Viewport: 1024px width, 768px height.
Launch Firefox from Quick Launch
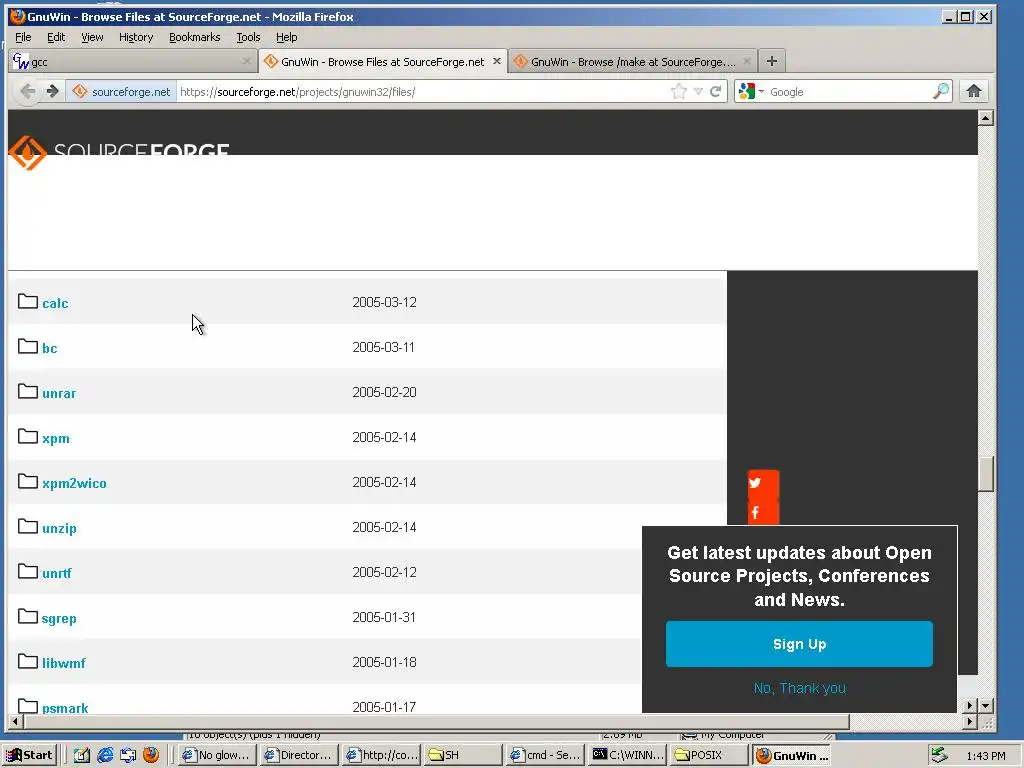click(151, 755)
